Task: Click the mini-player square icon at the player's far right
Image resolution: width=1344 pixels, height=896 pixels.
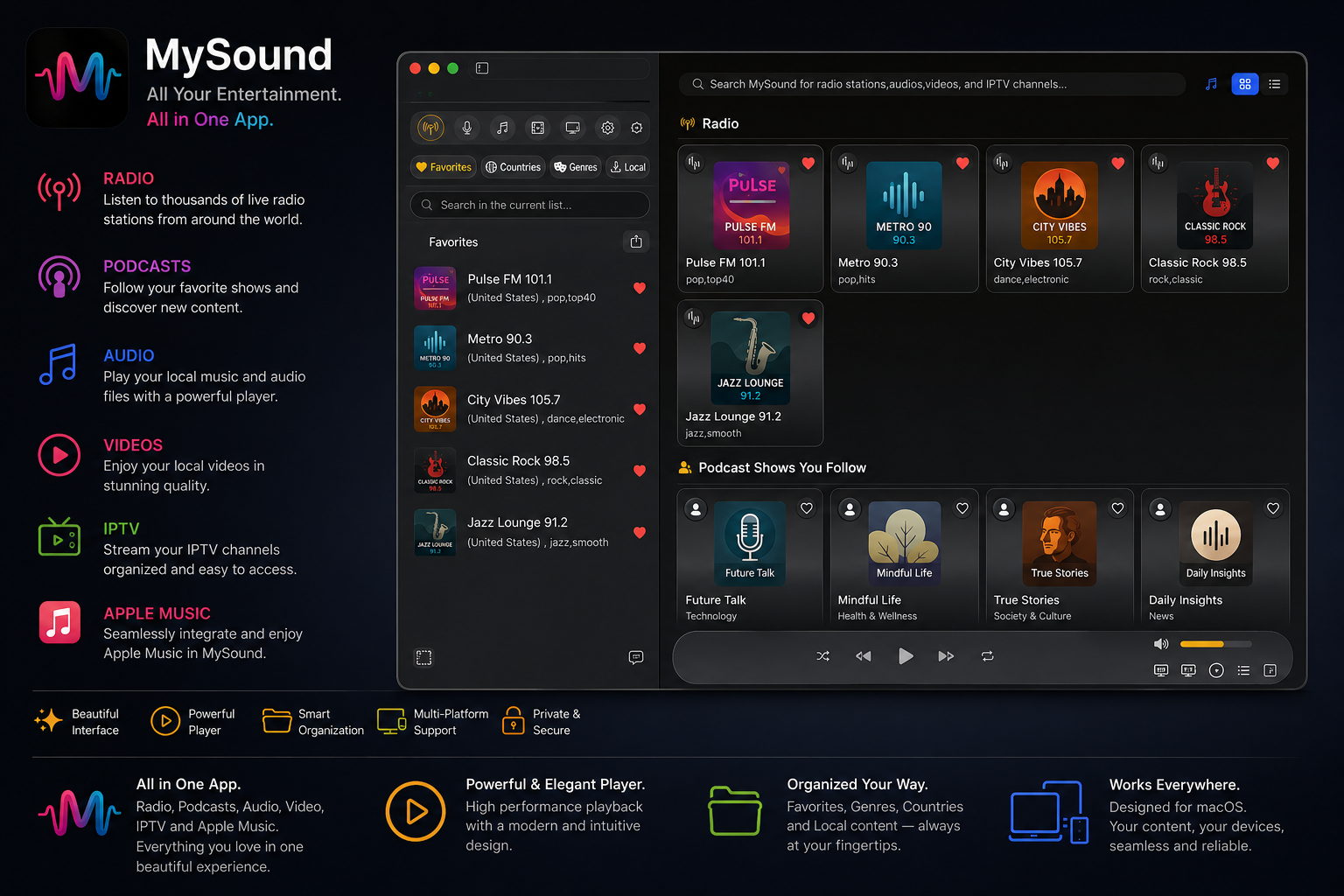Action: (x=1270, y=670)
